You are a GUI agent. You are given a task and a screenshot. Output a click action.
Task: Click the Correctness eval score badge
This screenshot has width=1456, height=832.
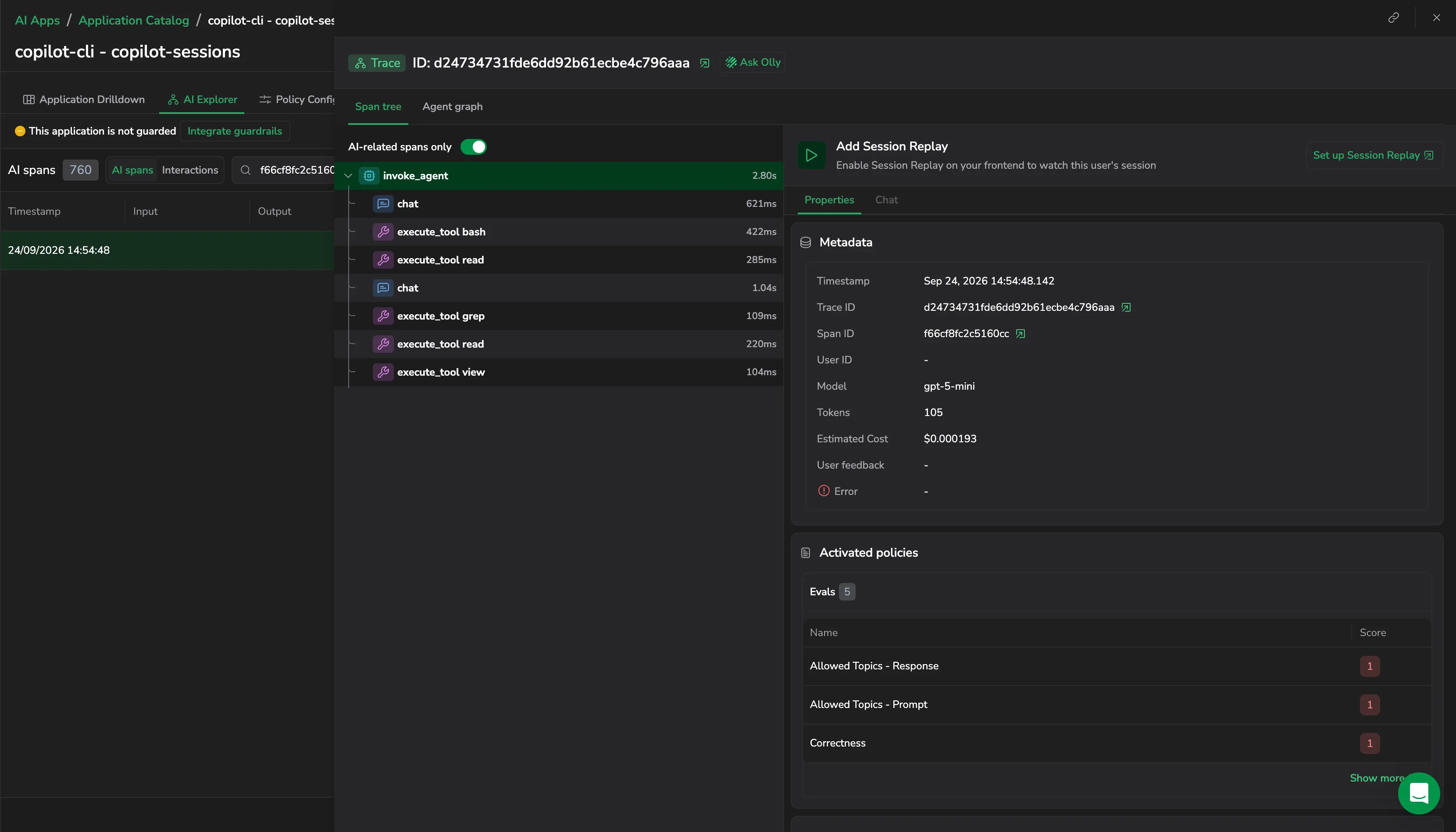1370,743
